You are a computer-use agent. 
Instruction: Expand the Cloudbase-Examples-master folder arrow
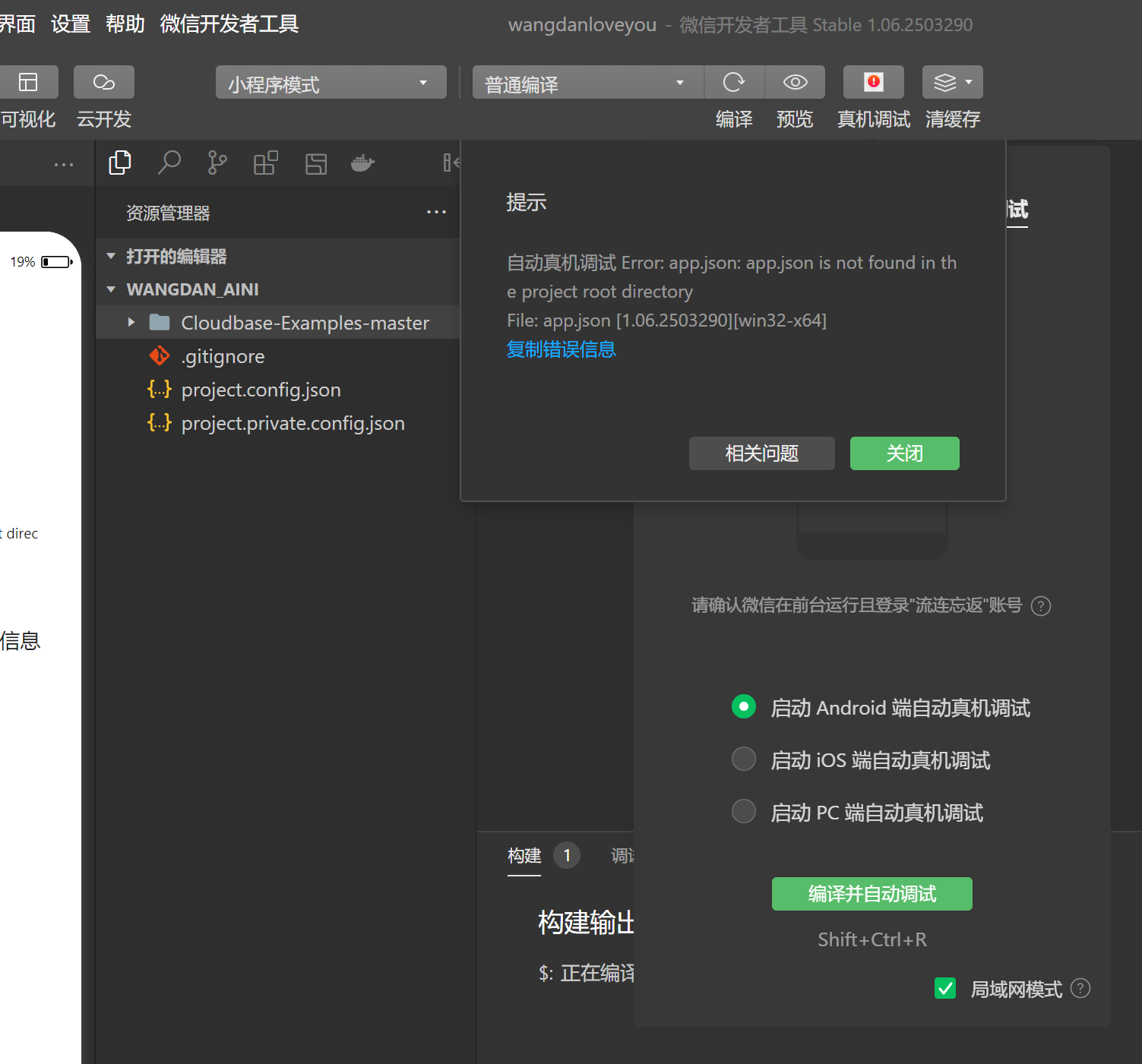pos(131,323)
